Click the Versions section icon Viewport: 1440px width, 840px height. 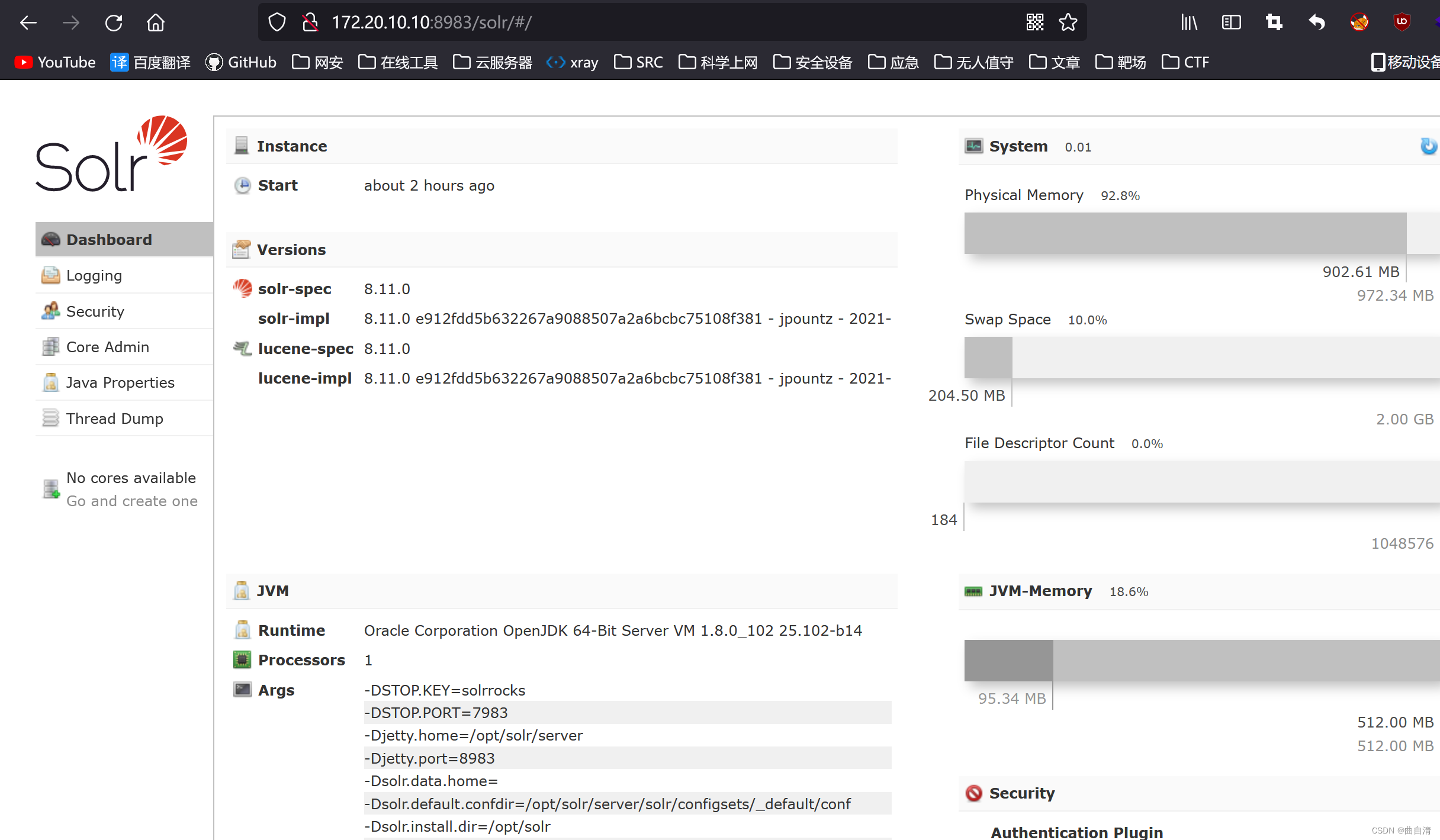pos(241,249)
